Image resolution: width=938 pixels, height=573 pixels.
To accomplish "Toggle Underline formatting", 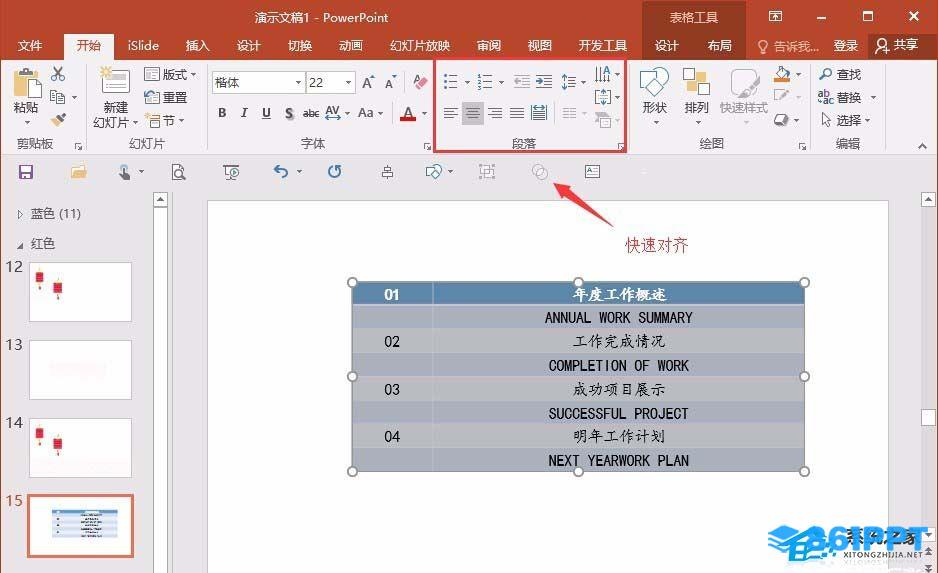I will pyautogui.click(x=267, y=112).
